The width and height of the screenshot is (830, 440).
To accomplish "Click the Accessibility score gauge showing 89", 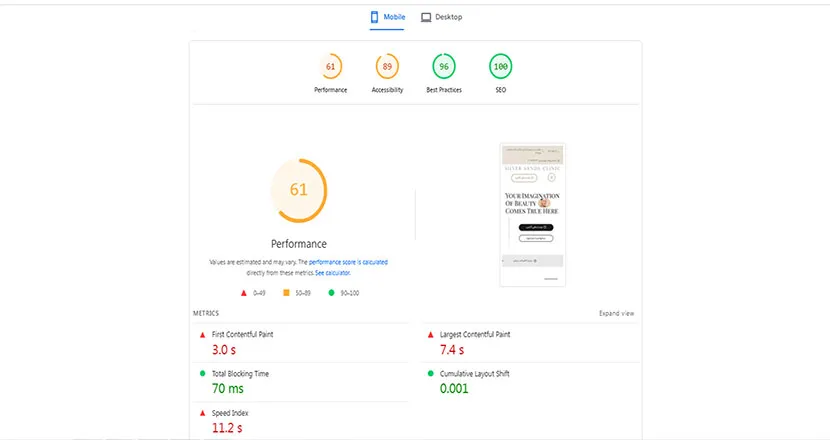I will 387,68.
